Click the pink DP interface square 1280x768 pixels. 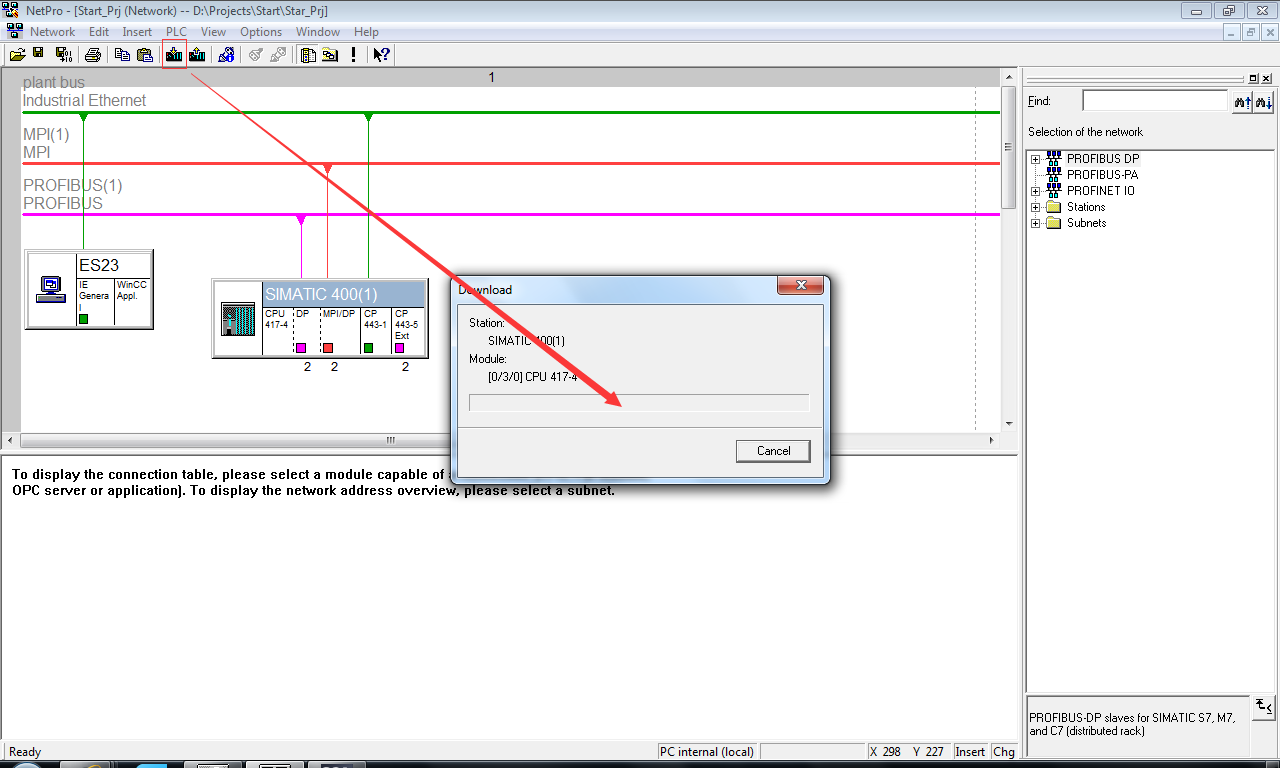300,348
